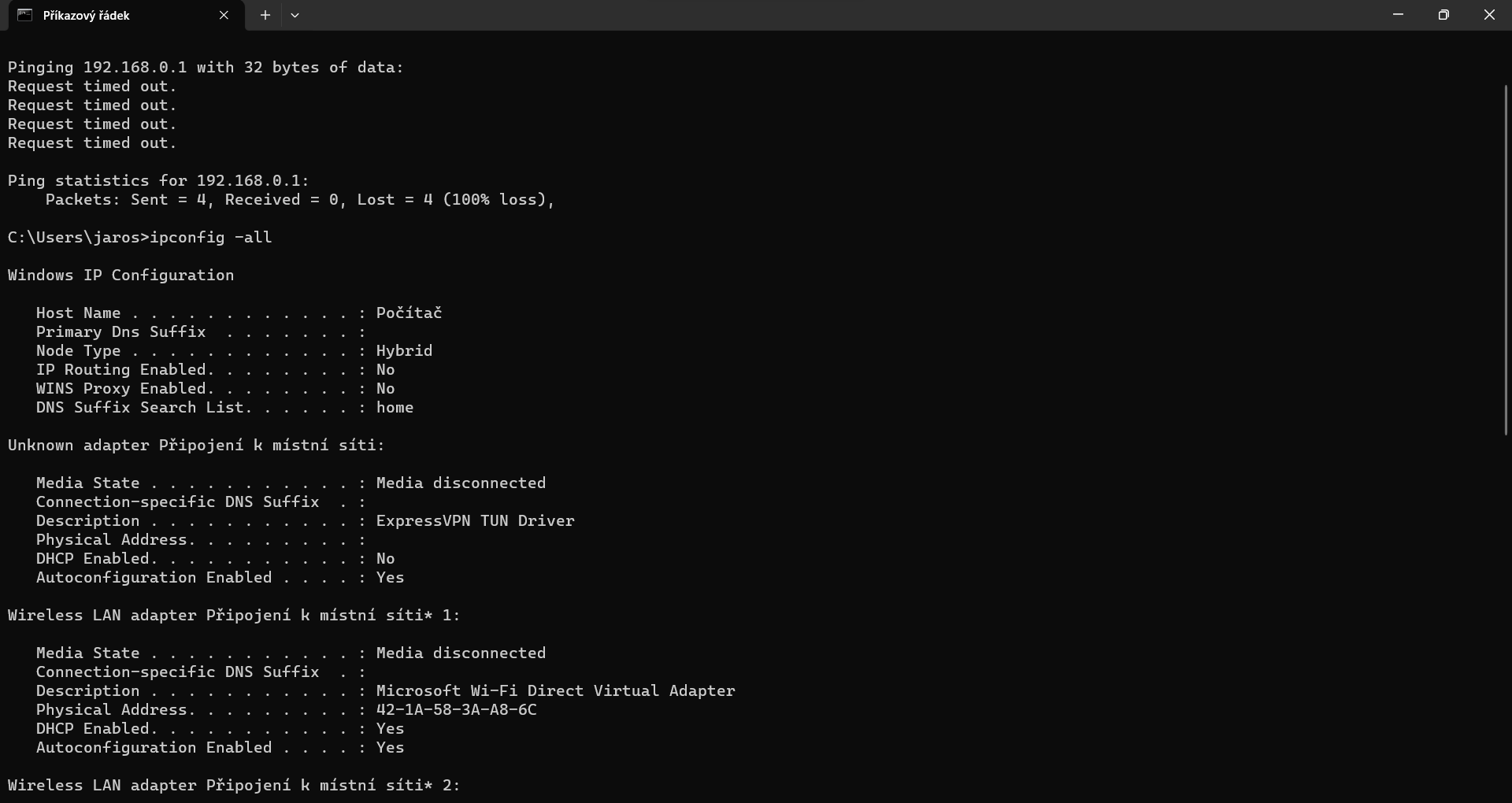Screen dimensions: 1512x803
Task: Minimize the terminal window
Action: [1398, 15]
